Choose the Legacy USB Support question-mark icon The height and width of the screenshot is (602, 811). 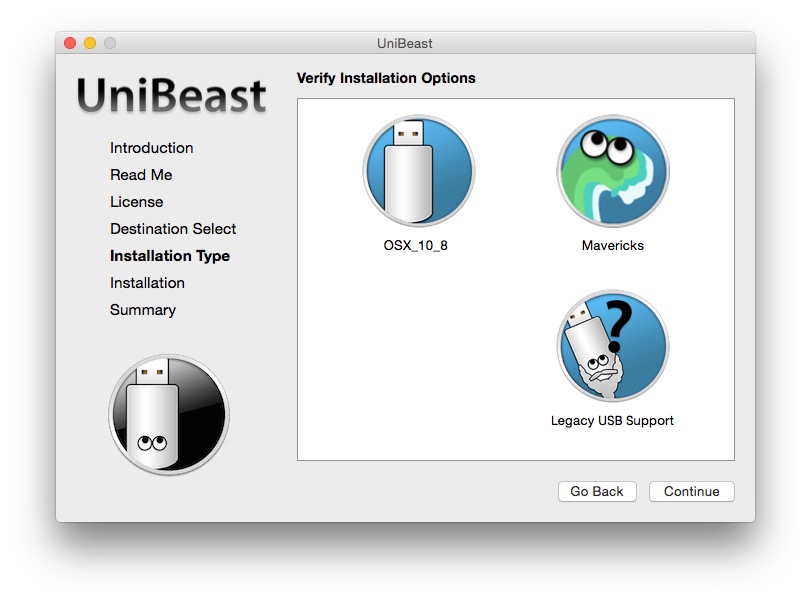click(x=612, y=346)
